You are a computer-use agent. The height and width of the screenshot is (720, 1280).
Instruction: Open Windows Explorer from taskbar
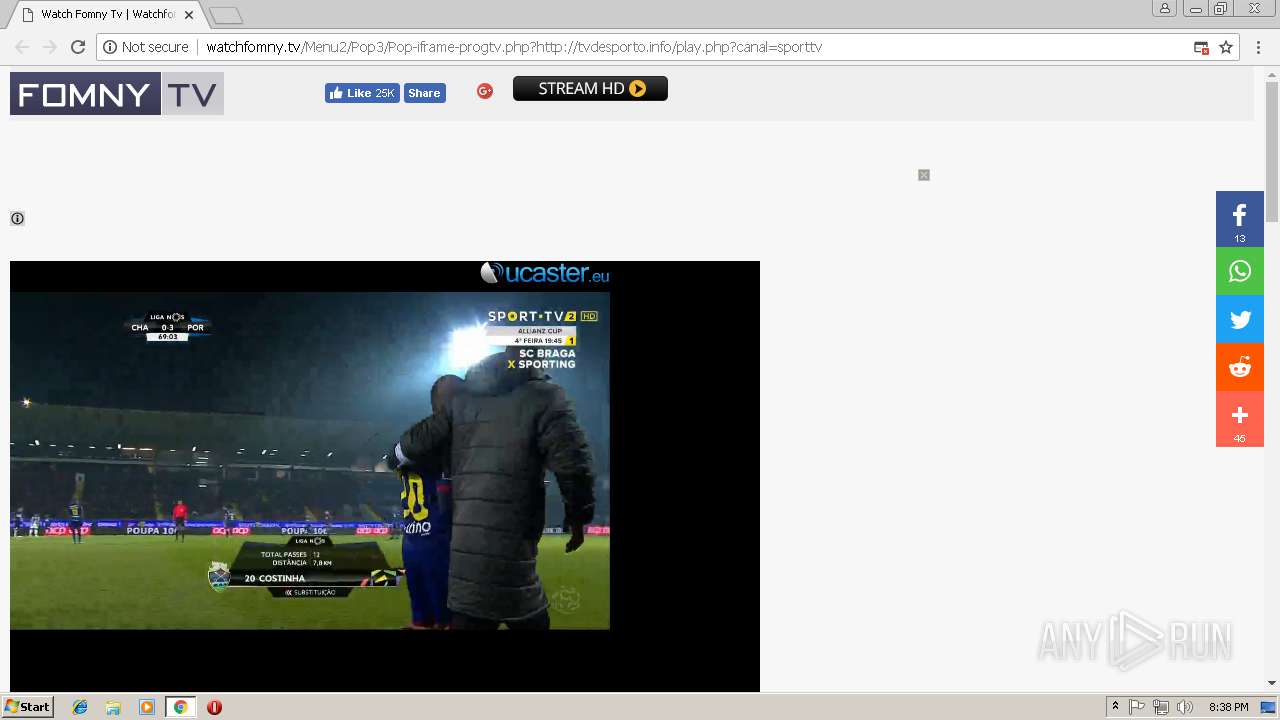click(x=113, y=707)
